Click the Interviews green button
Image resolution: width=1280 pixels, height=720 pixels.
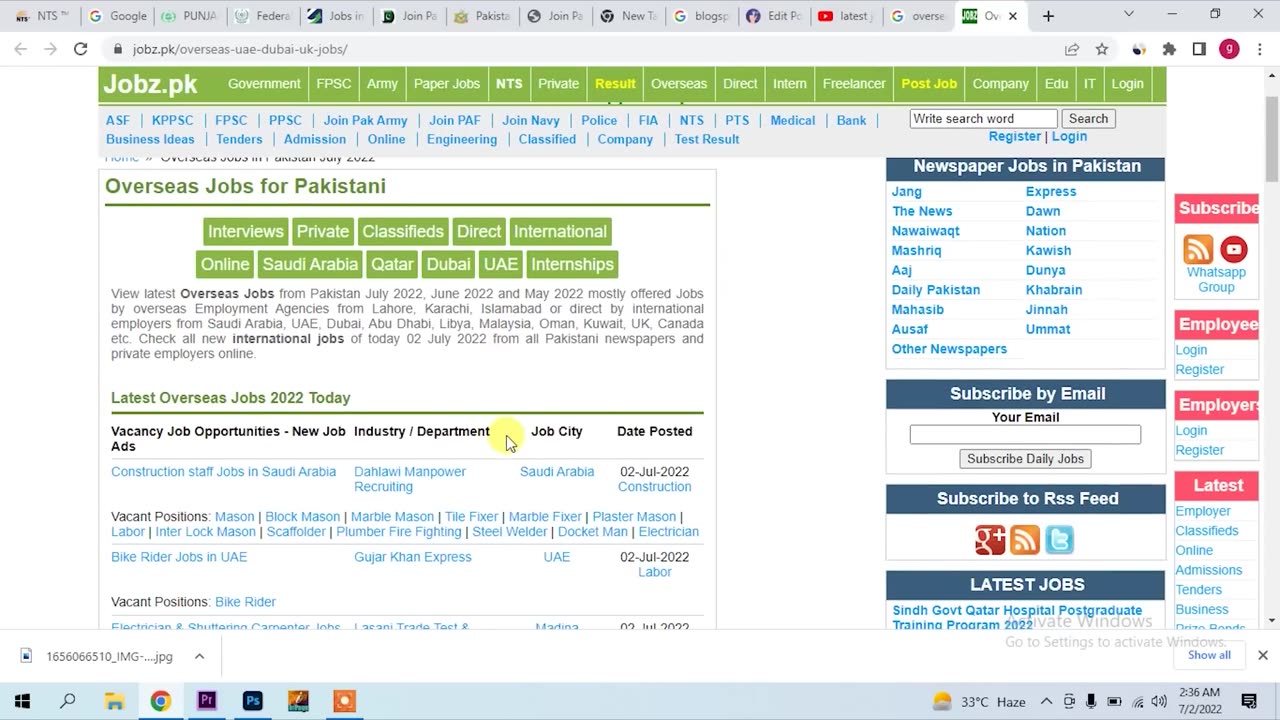click(246, 231)
